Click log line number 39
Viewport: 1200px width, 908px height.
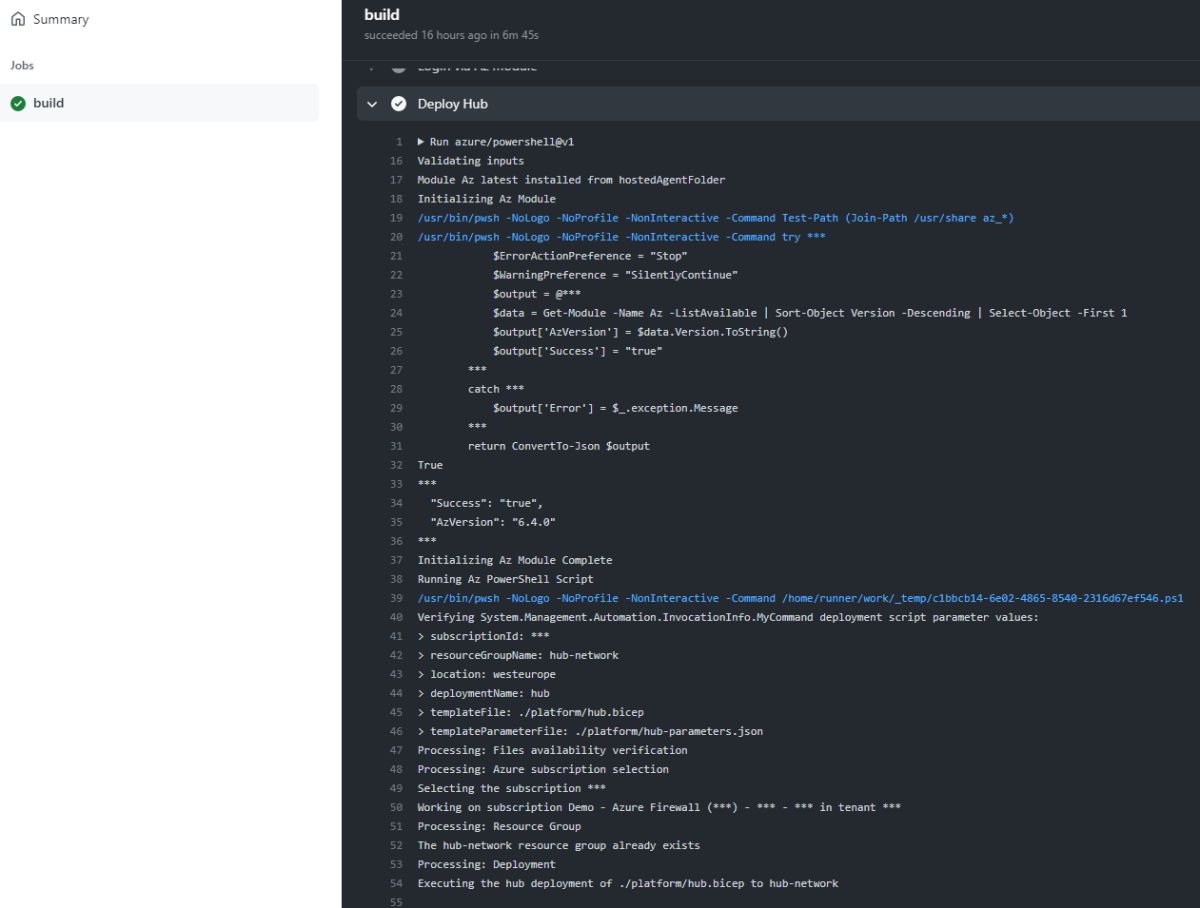click(x=396, y=598)
